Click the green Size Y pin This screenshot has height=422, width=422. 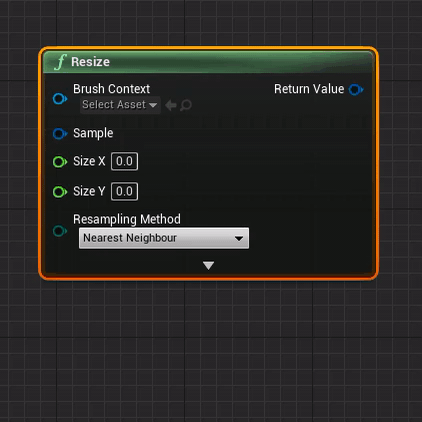(x=60, y=192)
